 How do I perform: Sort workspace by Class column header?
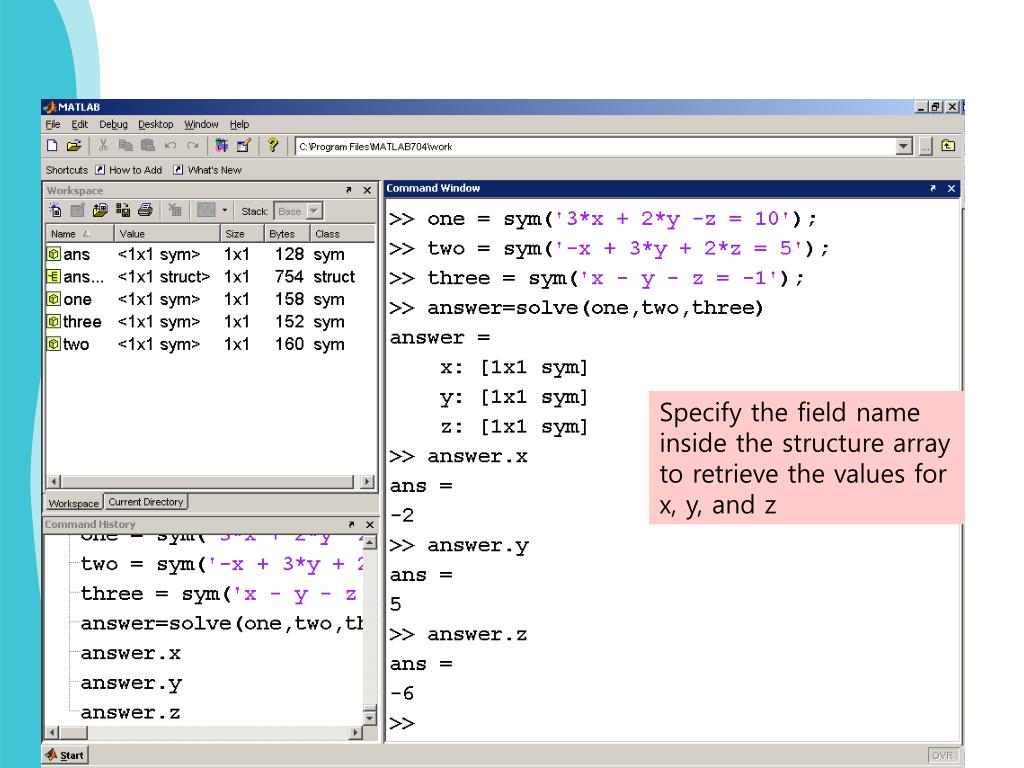click(342, 233)
